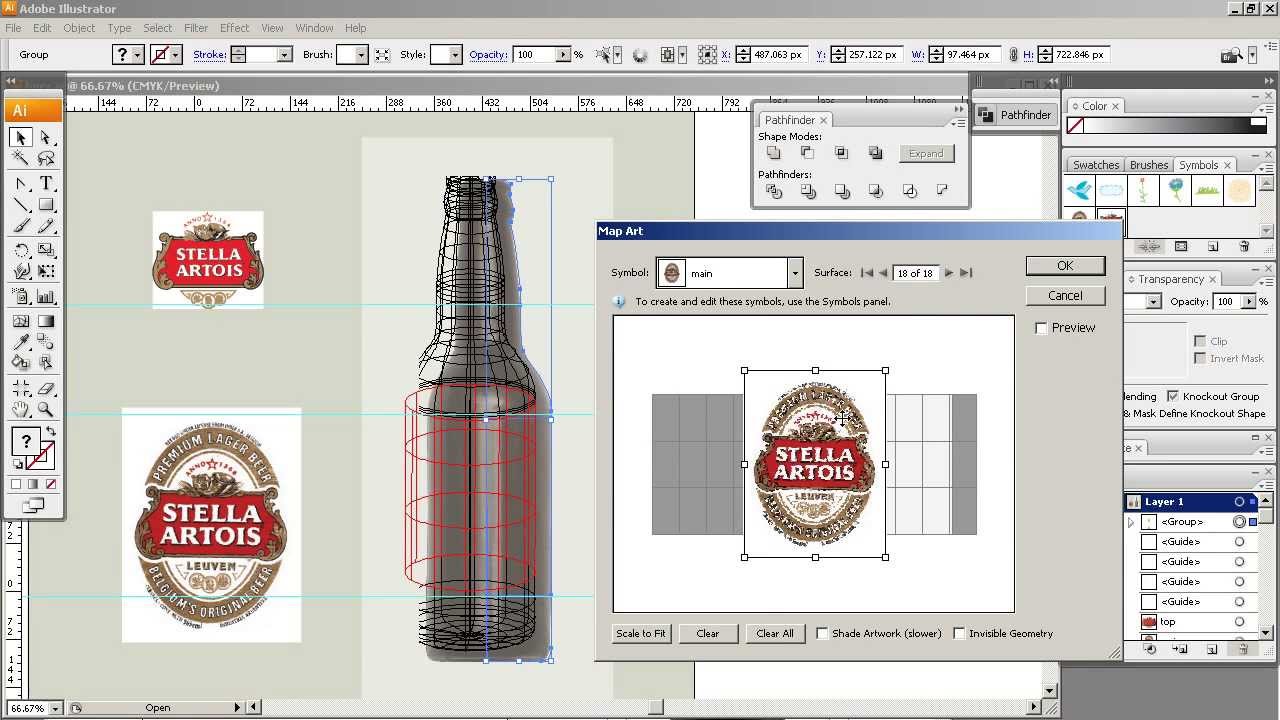Screen dimensions: 1280x720
Task: Select the Type tool
Action: coord(46,184)
